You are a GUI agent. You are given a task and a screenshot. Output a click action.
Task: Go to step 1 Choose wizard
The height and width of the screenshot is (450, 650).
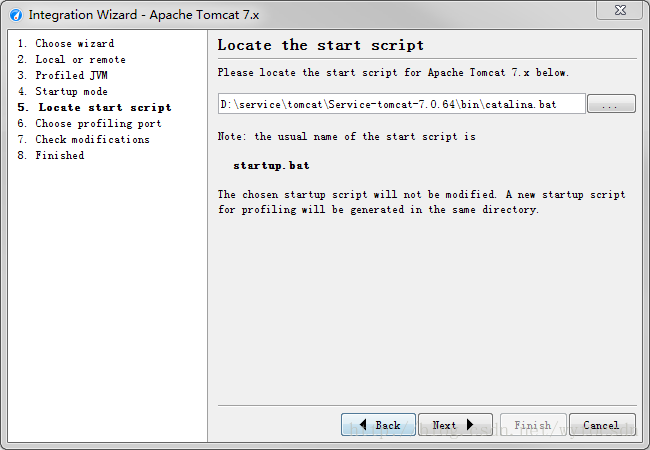(x=66, y=44)
